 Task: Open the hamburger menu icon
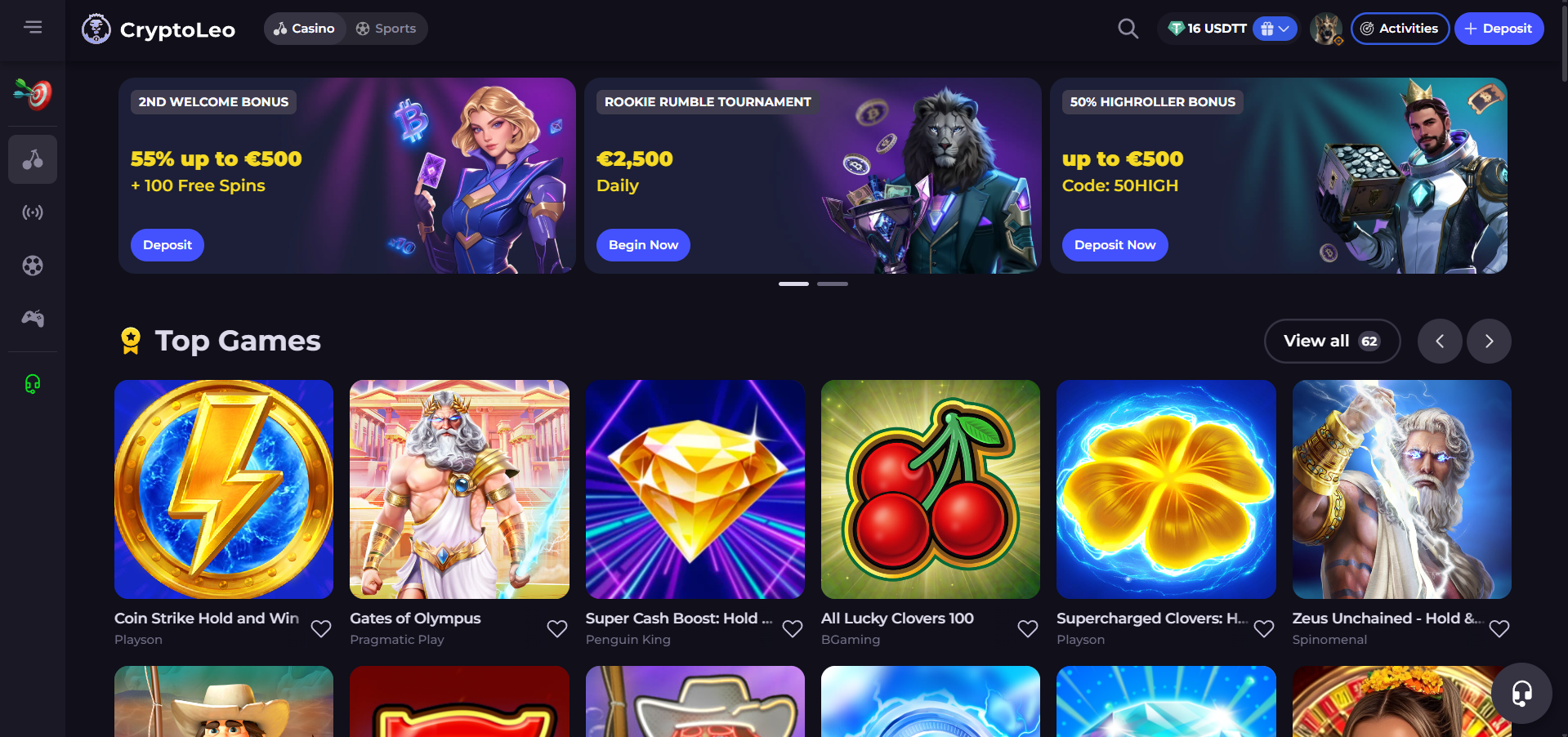[33, 27]
